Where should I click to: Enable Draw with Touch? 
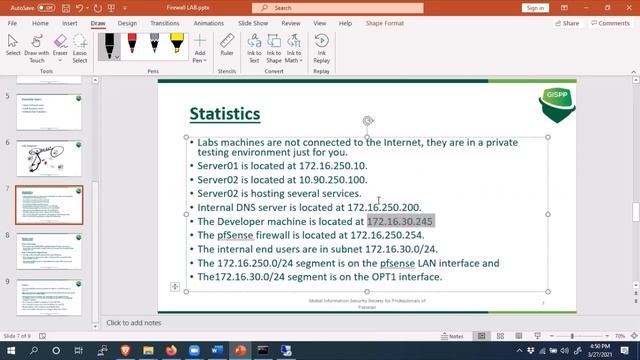37,49
